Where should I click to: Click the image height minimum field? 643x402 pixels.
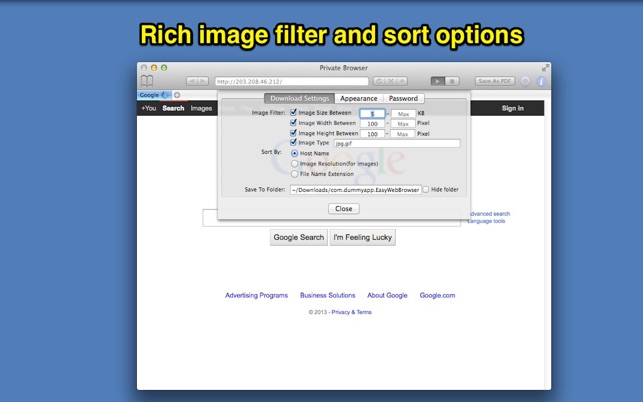(372, 134)
